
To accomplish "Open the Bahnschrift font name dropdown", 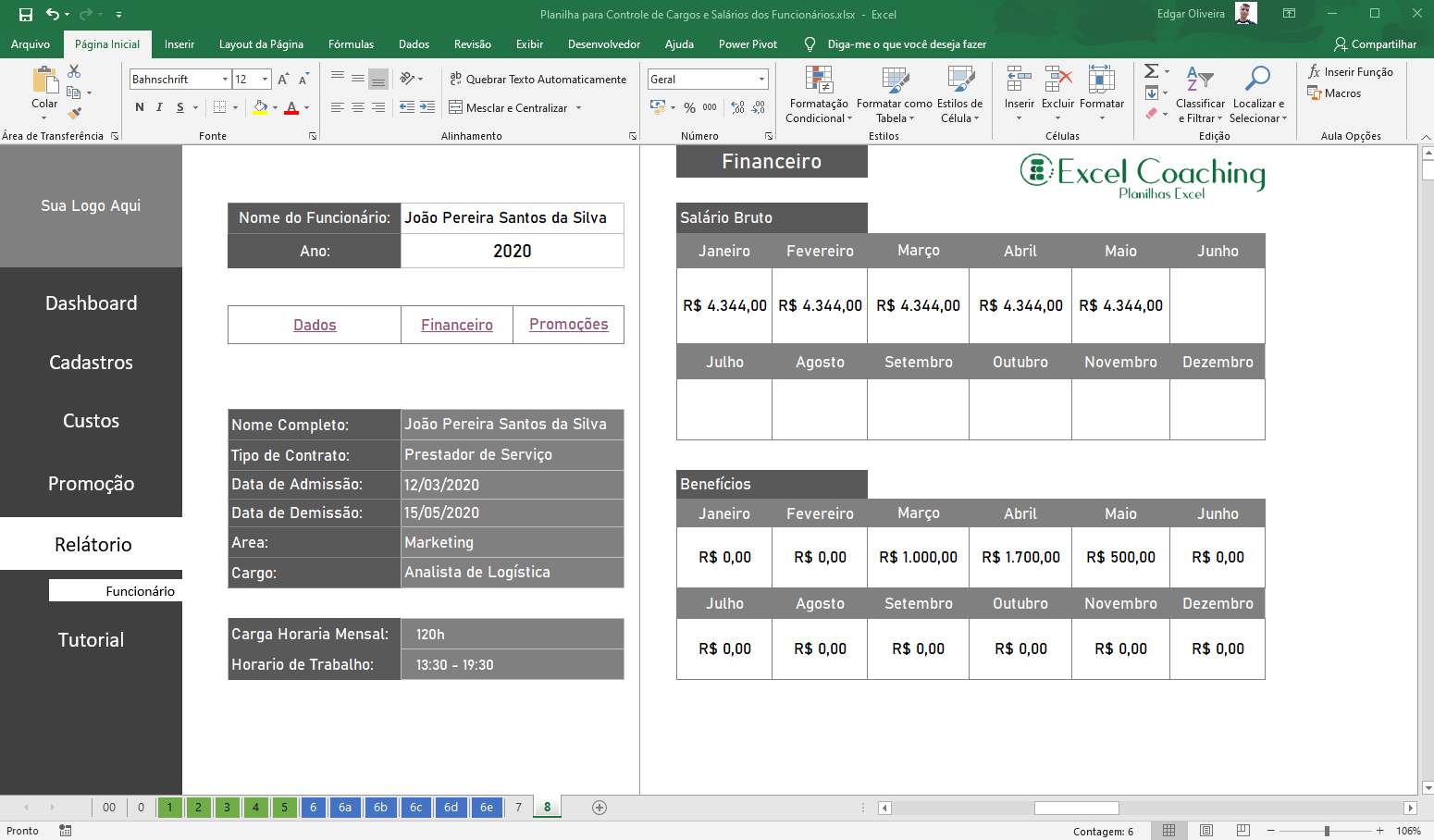I will point(225,80).
